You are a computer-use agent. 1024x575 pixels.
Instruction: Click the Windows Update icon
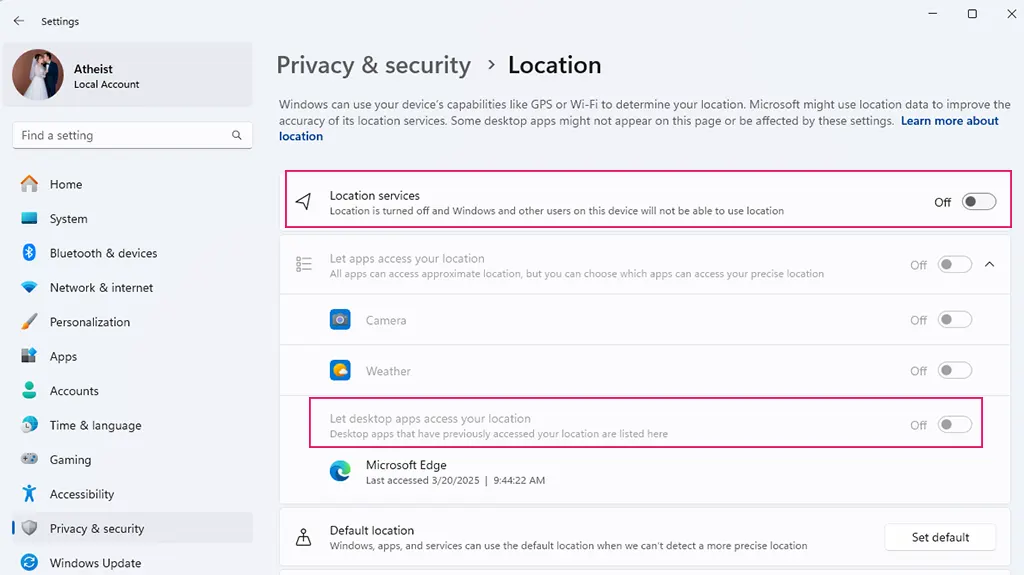click(29, 563)
